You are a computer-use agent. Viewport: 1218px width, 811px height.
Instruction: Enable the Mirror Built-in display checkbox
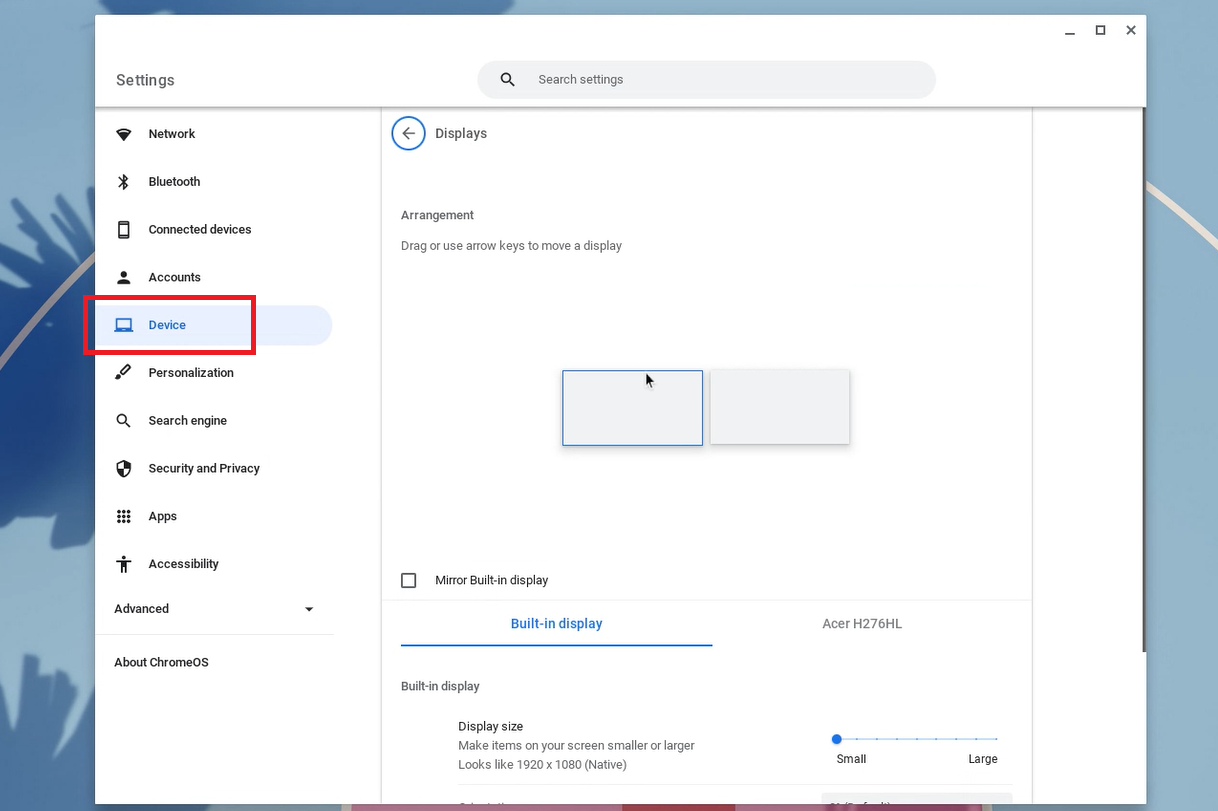409,581
